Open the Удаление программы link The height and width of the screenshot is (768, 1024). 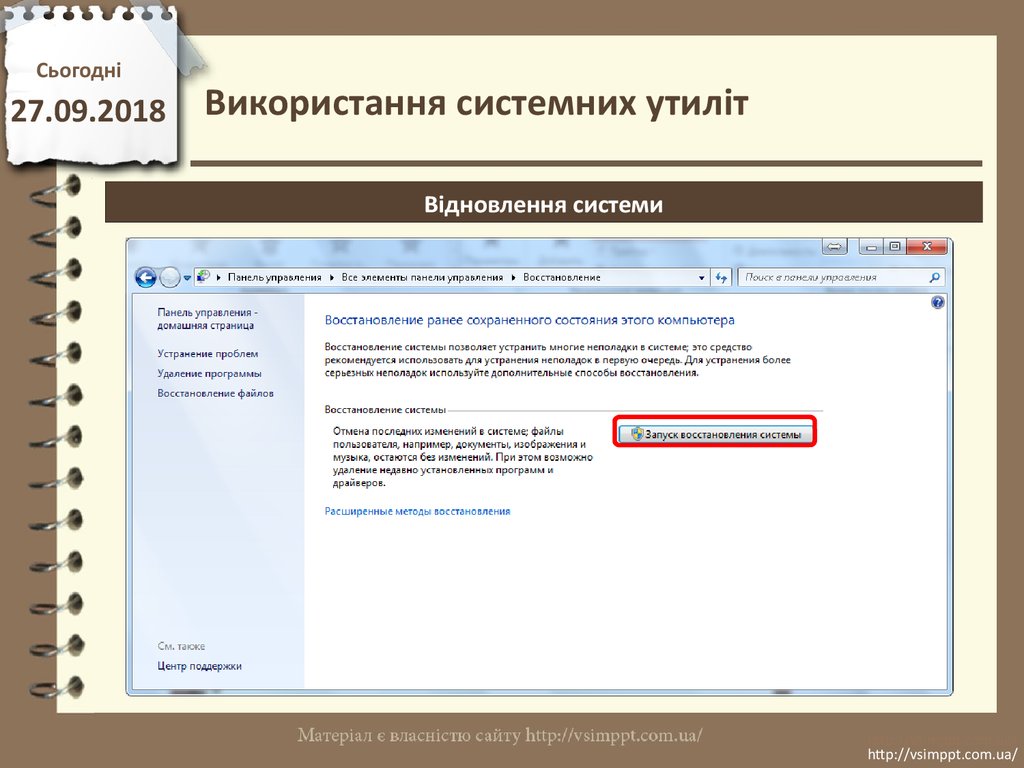click(209, 373)
